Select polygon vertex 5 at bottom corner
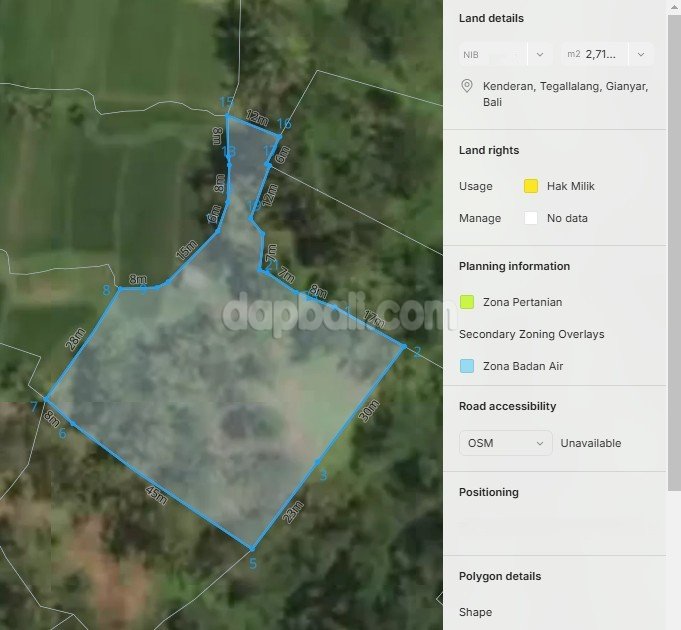 252,548
